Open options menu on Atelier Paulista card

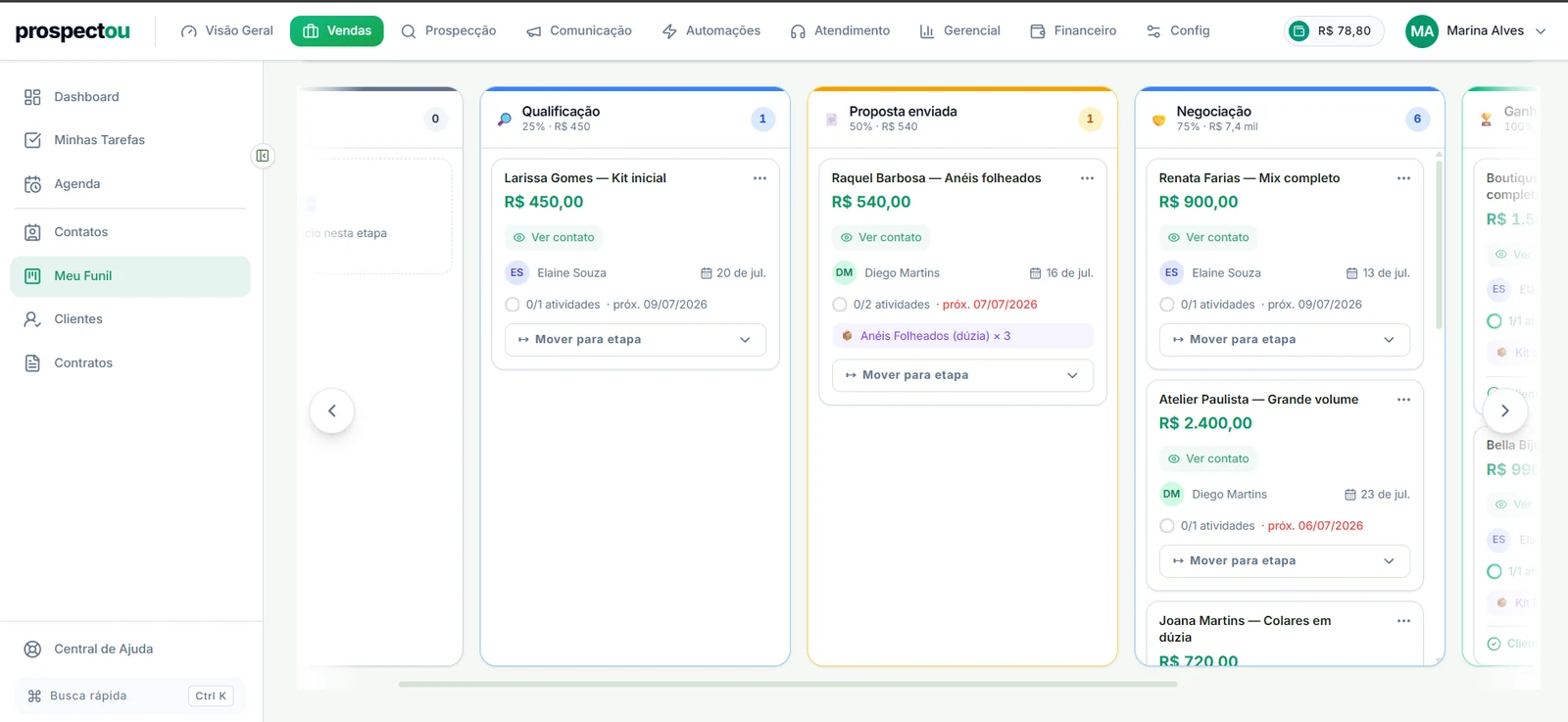(x=1403, y=400)
